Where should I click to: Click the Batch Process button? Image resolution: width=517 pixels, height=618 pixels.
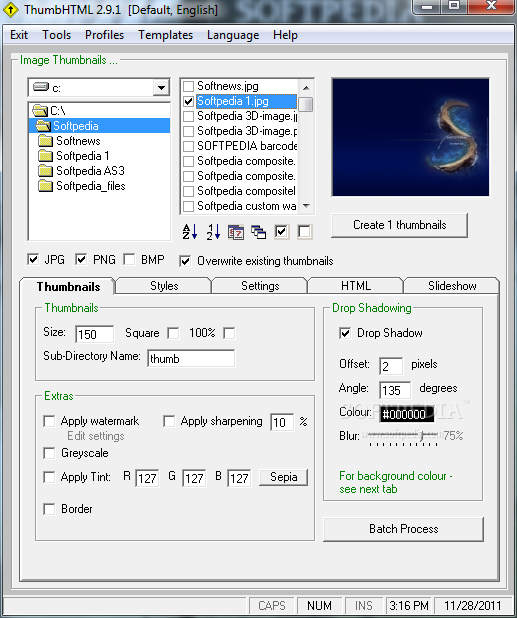point(404,529)
